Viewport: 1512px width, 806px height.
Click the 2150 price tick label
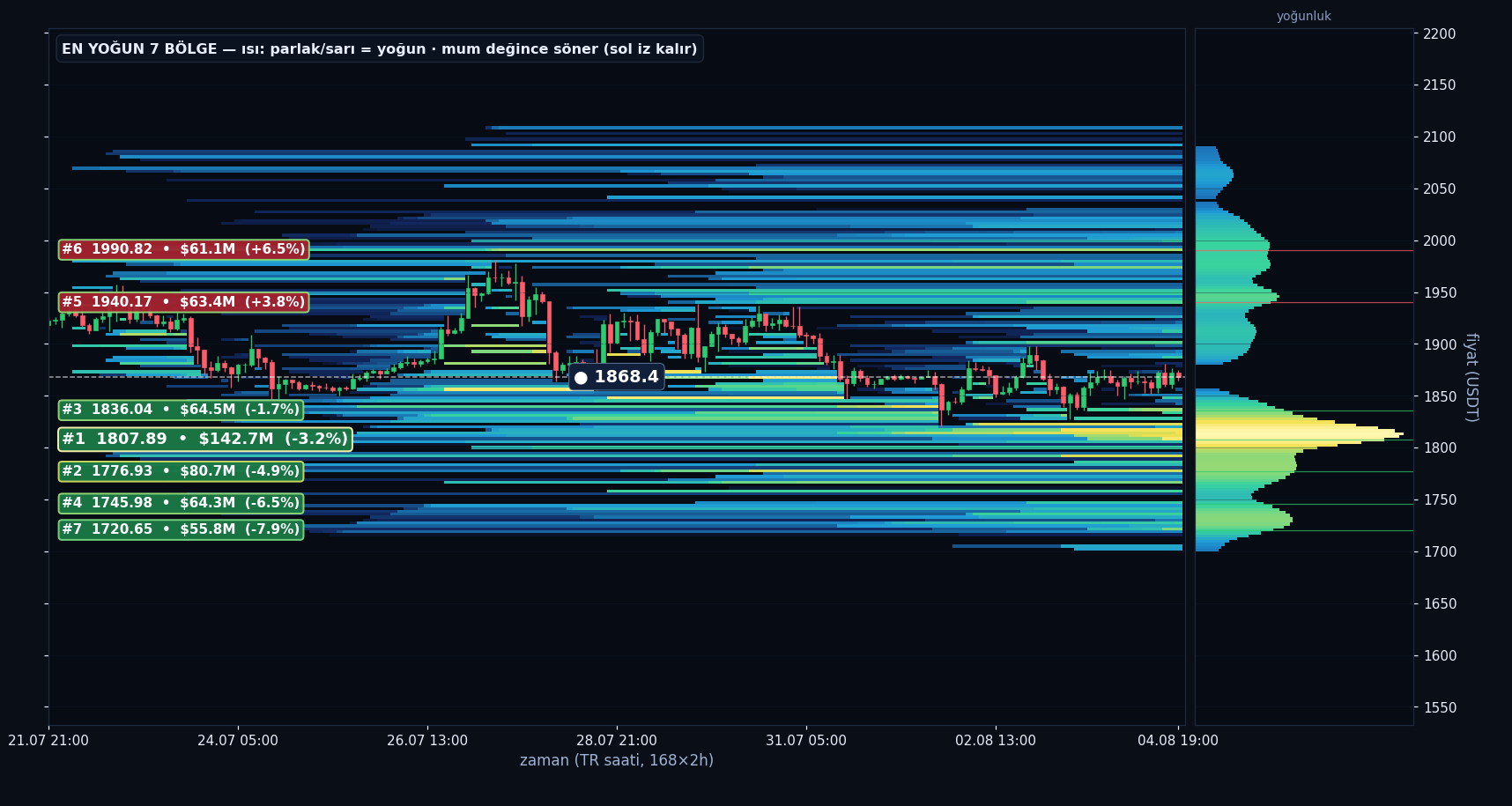point(1438,85)
